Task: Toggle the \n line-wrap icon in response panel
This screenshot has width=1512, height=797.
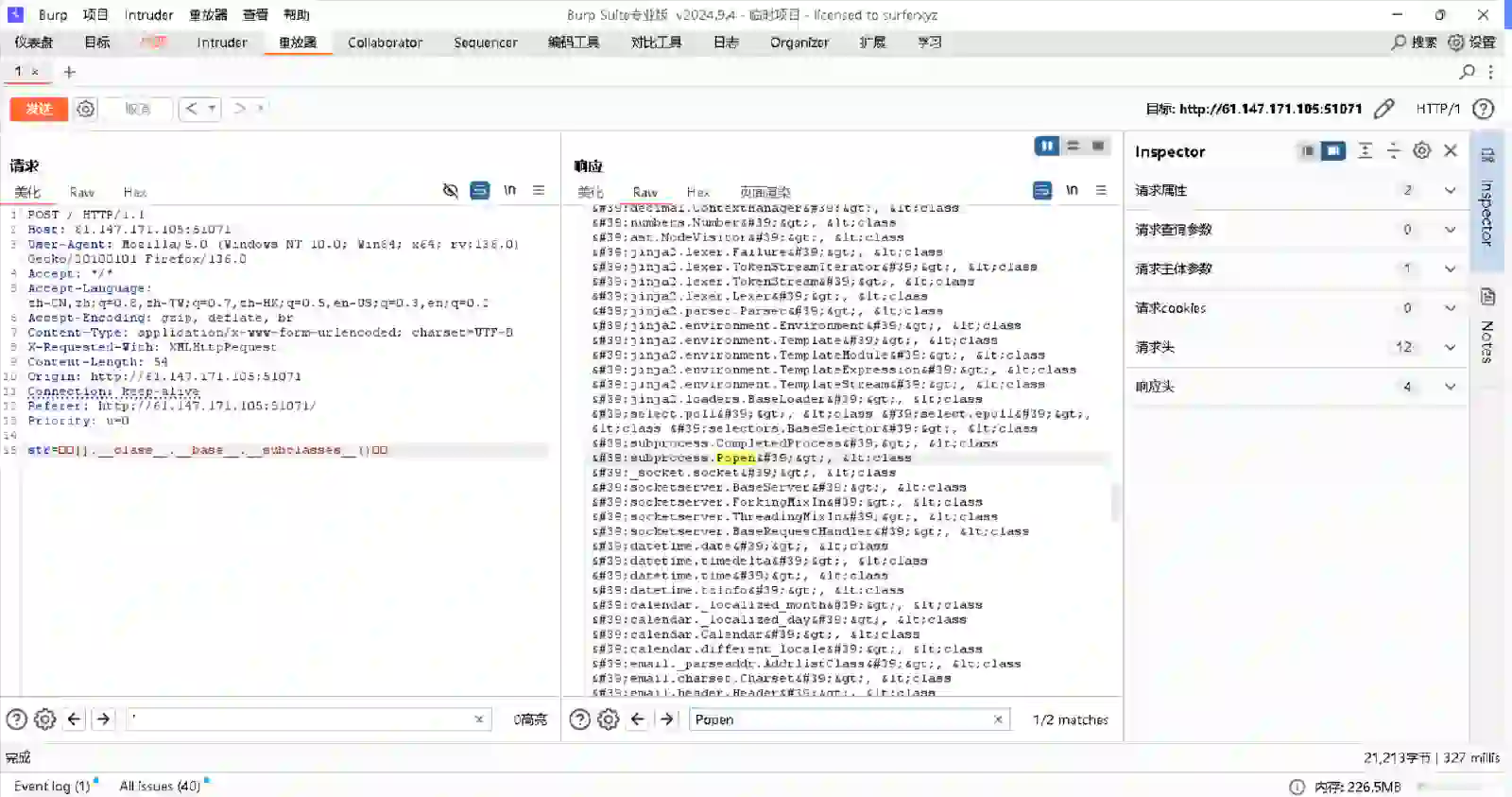Action: [x=1072, y=191]
